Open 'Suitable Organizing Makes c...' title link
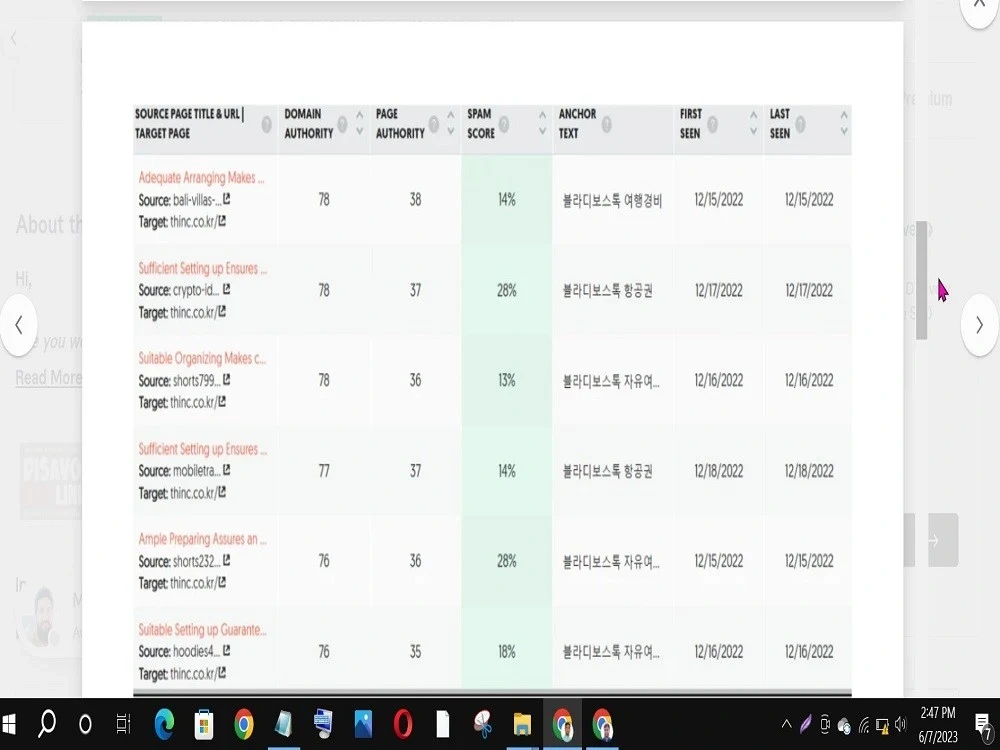The height and width of the screenshot is (750, 1000). (202, 358)
